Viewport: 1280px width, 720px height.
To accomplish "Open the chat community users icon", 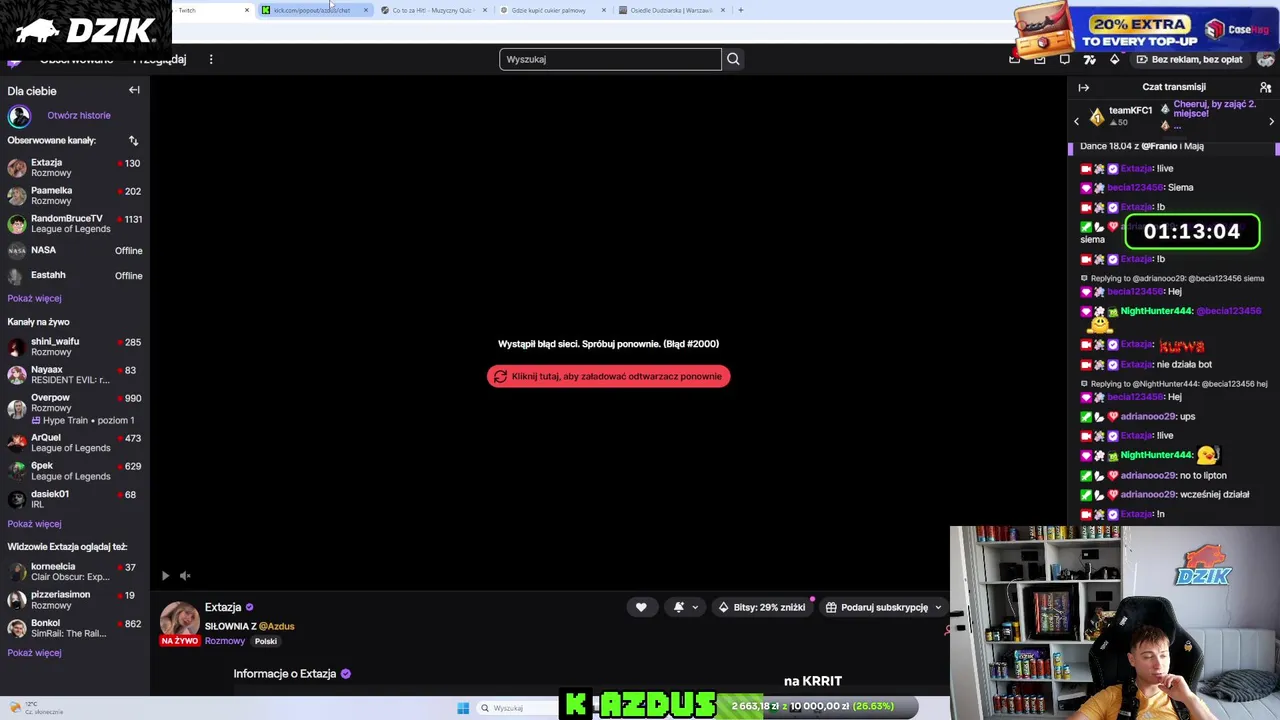I will pos(1265,87).
